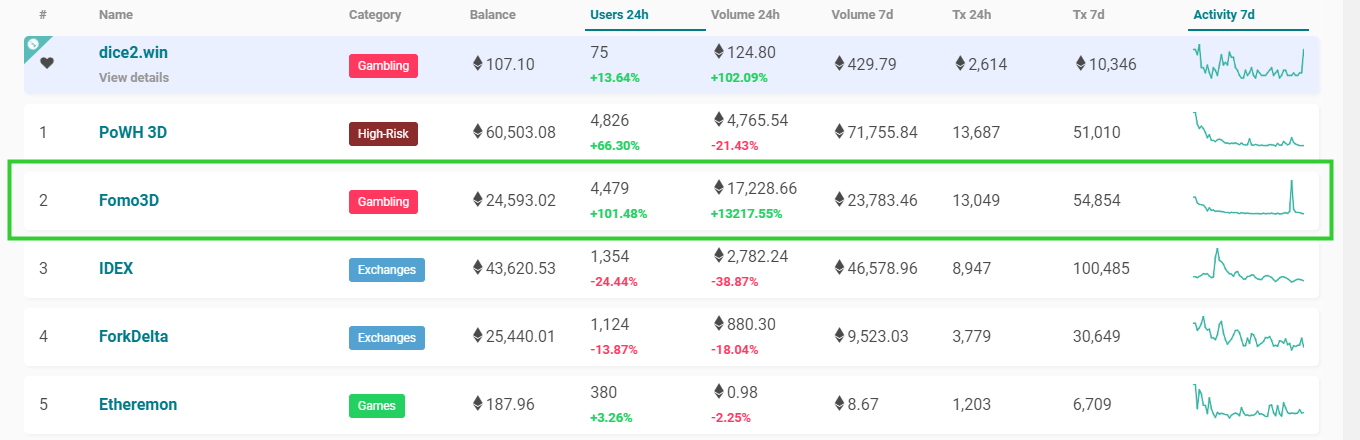Click the heart favorite icon for dice2.win
1360x440 pixels.
pos(46,63)
